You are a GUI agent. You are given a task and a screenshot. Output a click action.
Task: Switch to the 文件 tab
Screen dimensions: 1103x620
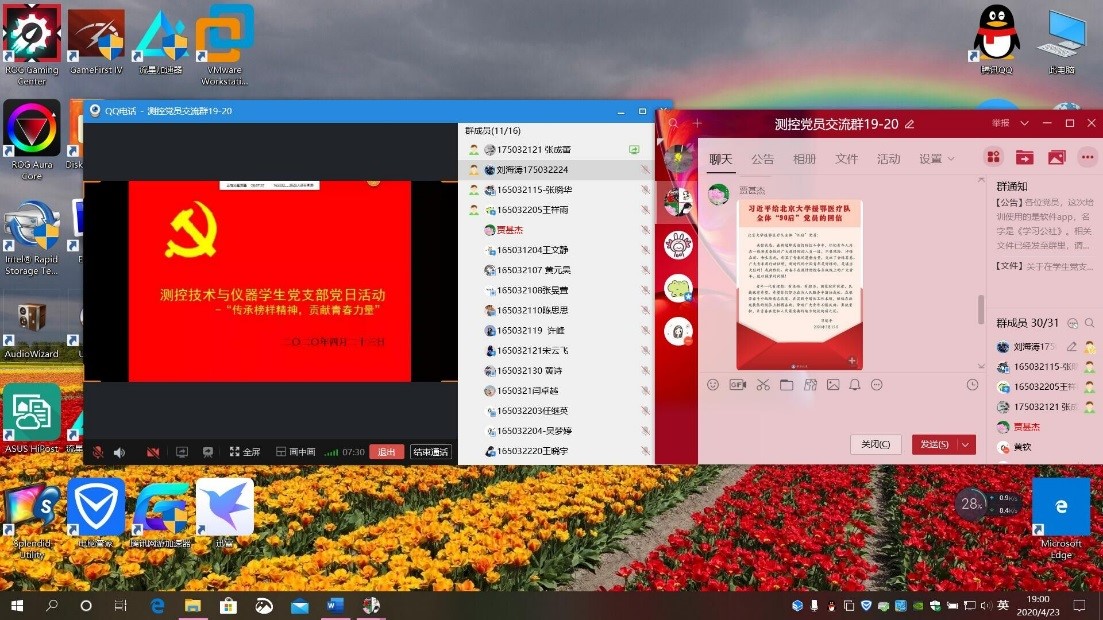point(846,159)
